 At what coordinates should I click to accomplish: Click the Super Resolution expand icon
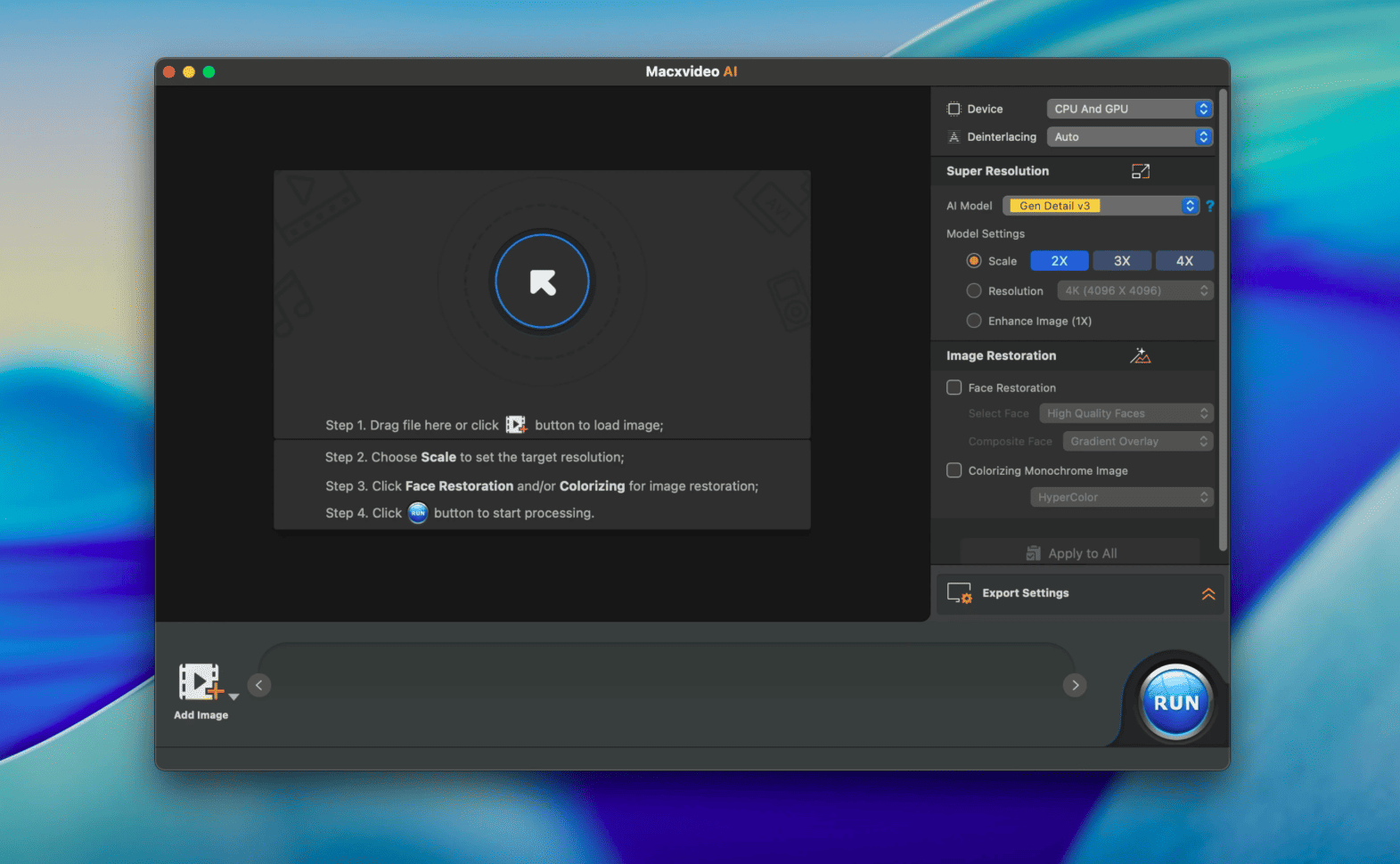pos(1141,171)
